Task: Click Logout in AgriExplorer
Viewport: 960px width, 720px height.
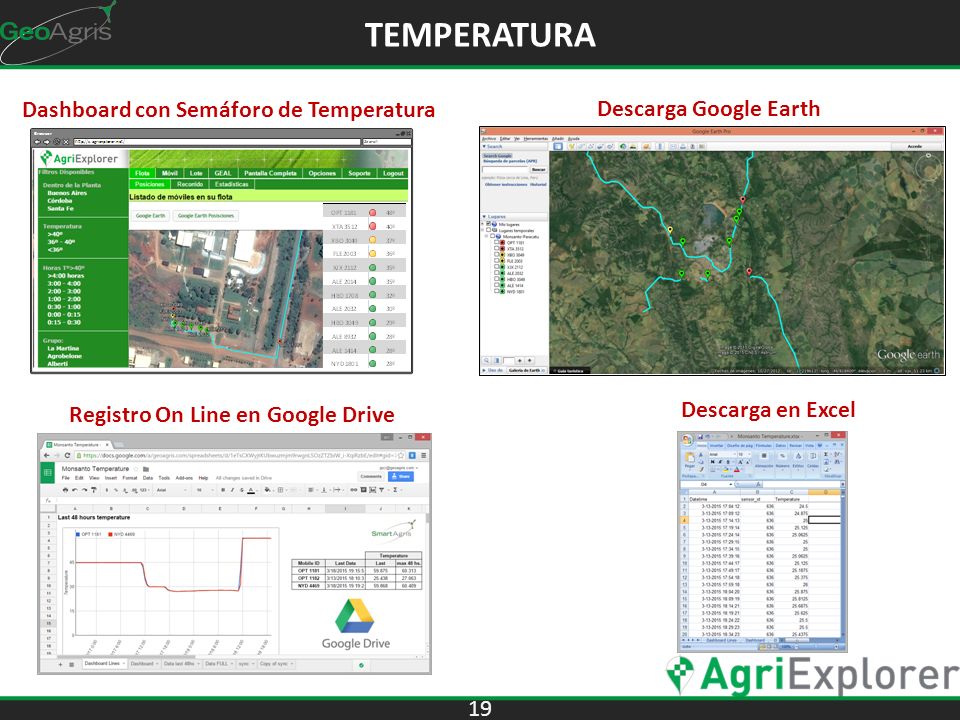Action: coord(393,173)
